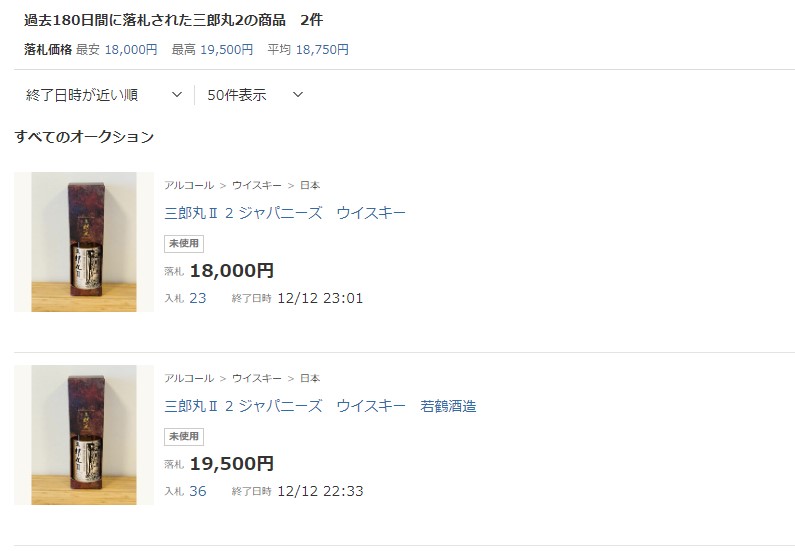
Task: Select アルコール breadcrumb in first listing
Action: (x=189, y=185)
